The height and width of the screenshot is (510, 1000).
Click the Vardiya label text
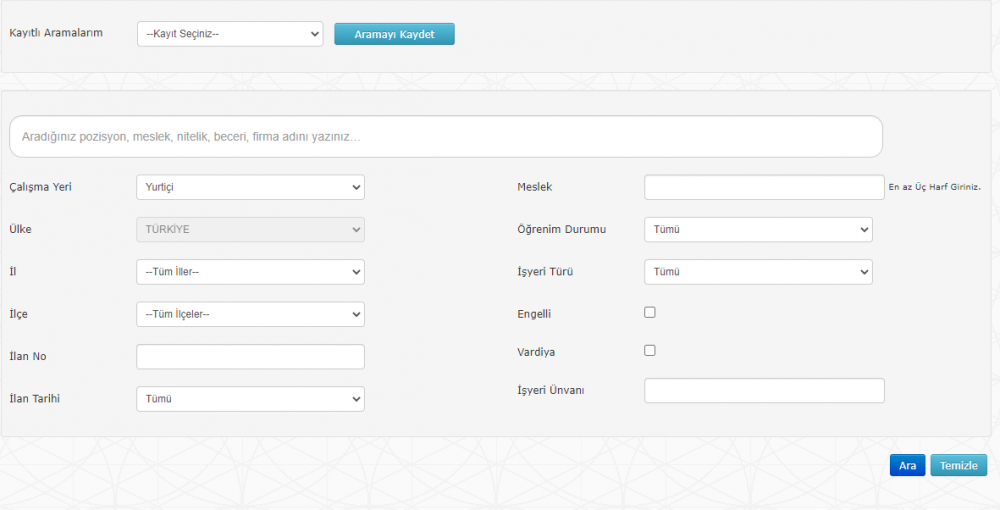(x=535, y=352)
